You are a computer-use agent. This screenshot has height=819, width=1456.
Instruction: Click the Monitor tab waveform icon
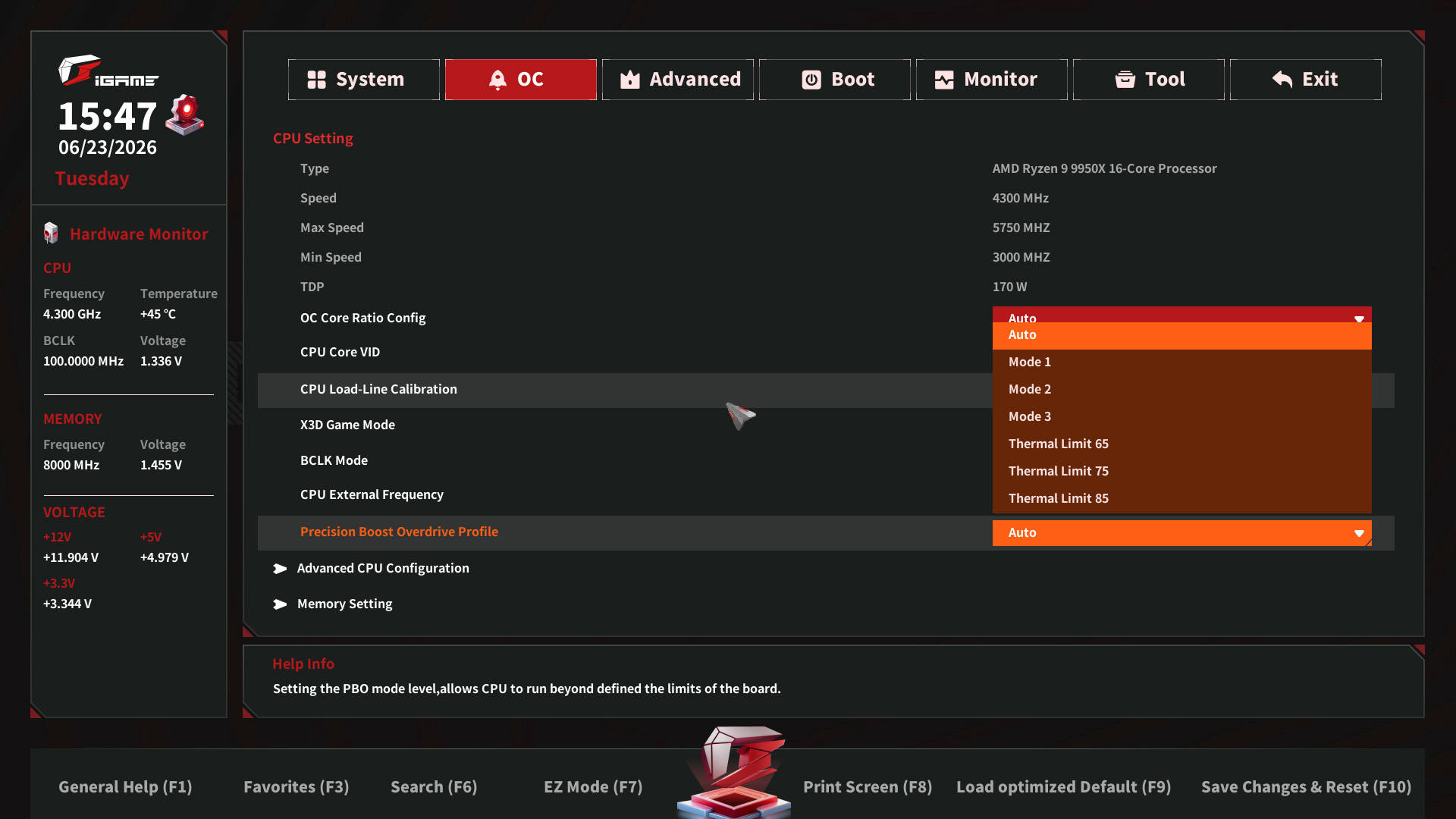(x=944, y=80)
